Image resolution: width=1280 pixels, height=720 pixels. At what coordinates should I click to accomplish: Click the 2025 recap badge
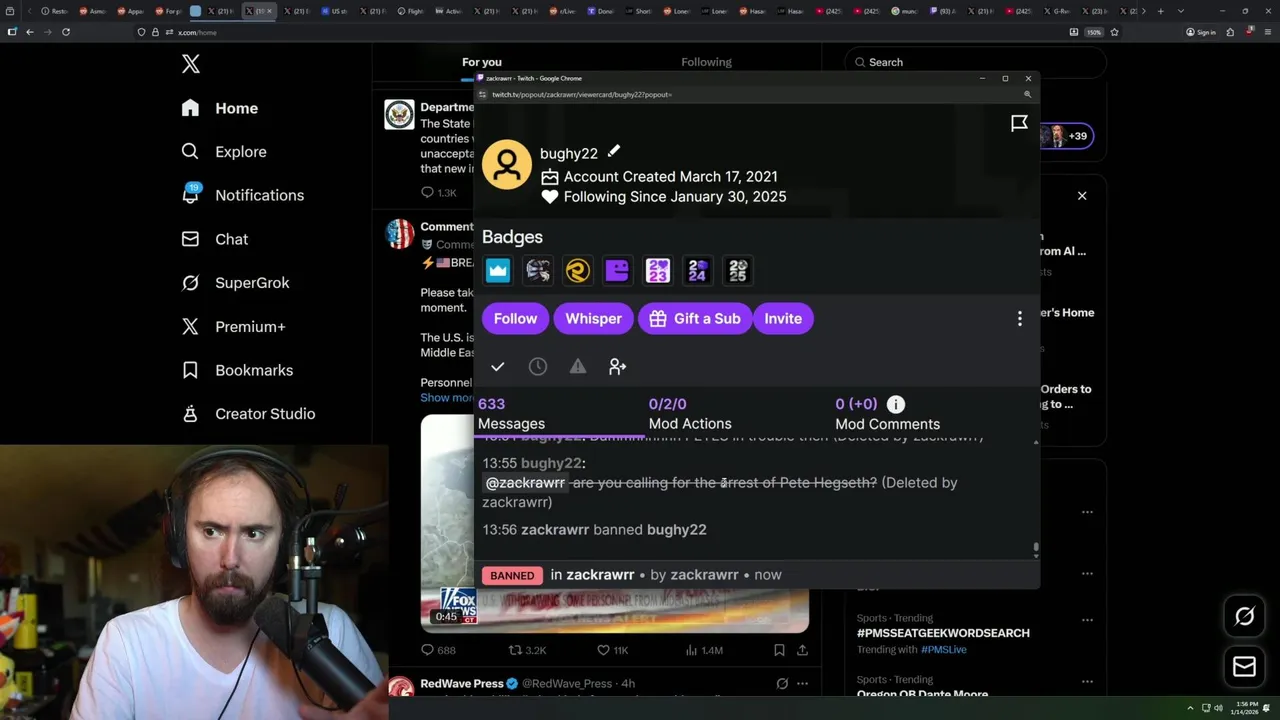click(738, 270)
